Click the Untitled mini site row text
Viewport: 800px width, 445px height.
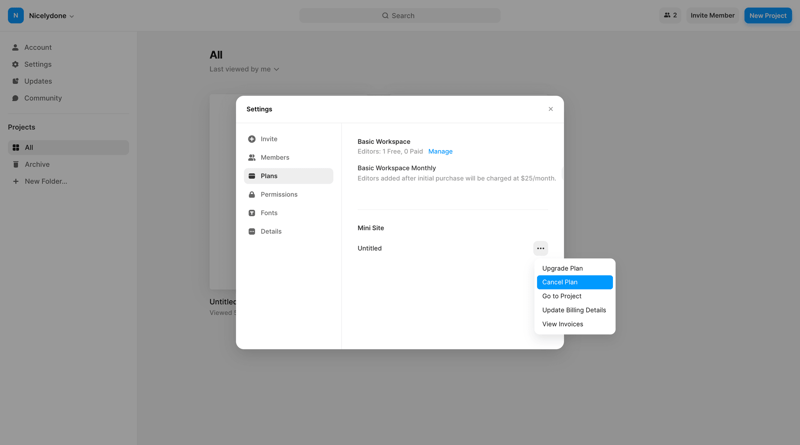coord(369,249)
